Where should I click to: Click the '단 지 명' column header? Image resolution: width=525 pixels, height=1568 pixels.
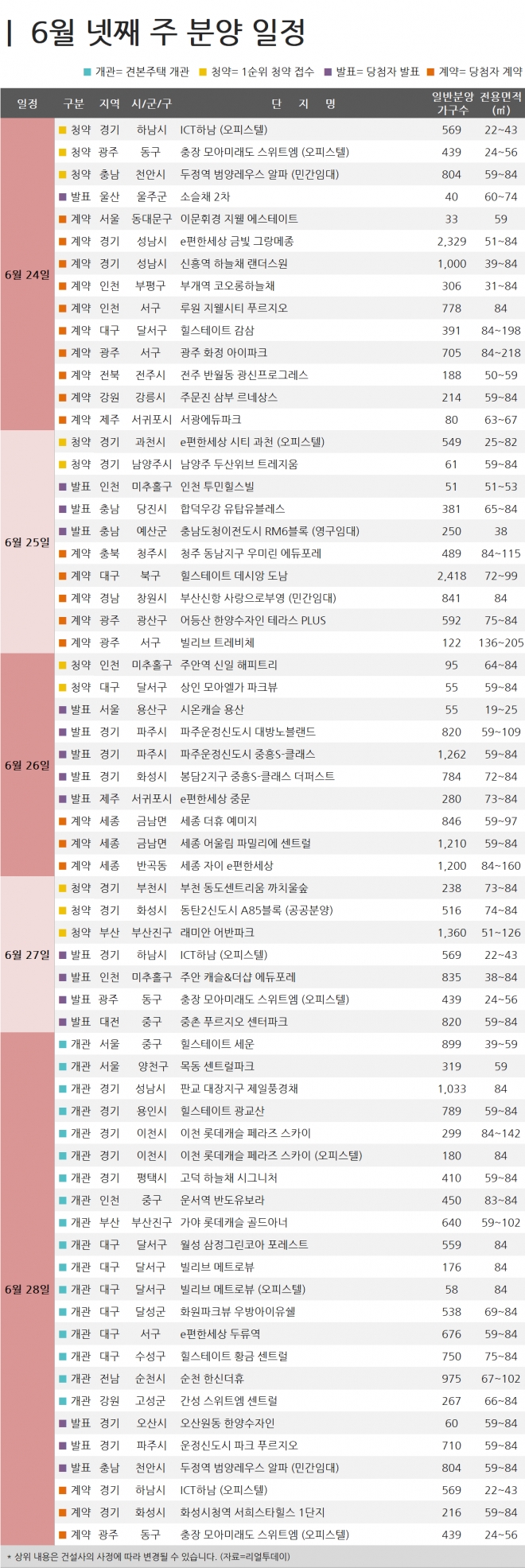[x=303, y=103]
